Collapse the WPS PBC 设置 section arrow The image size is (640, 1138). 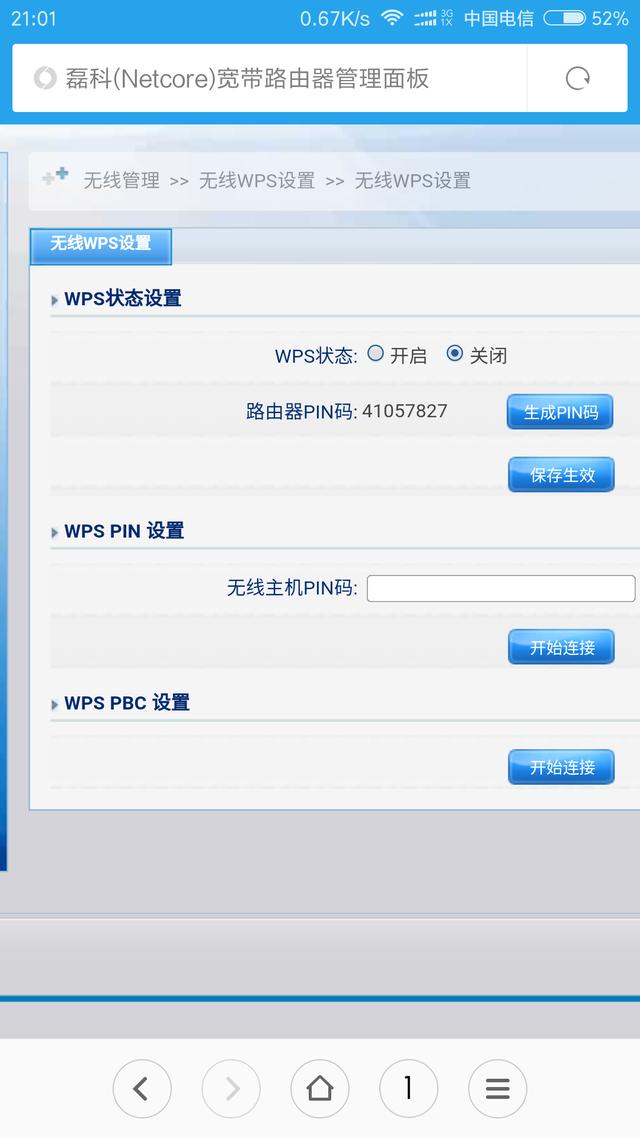[54, 705]
